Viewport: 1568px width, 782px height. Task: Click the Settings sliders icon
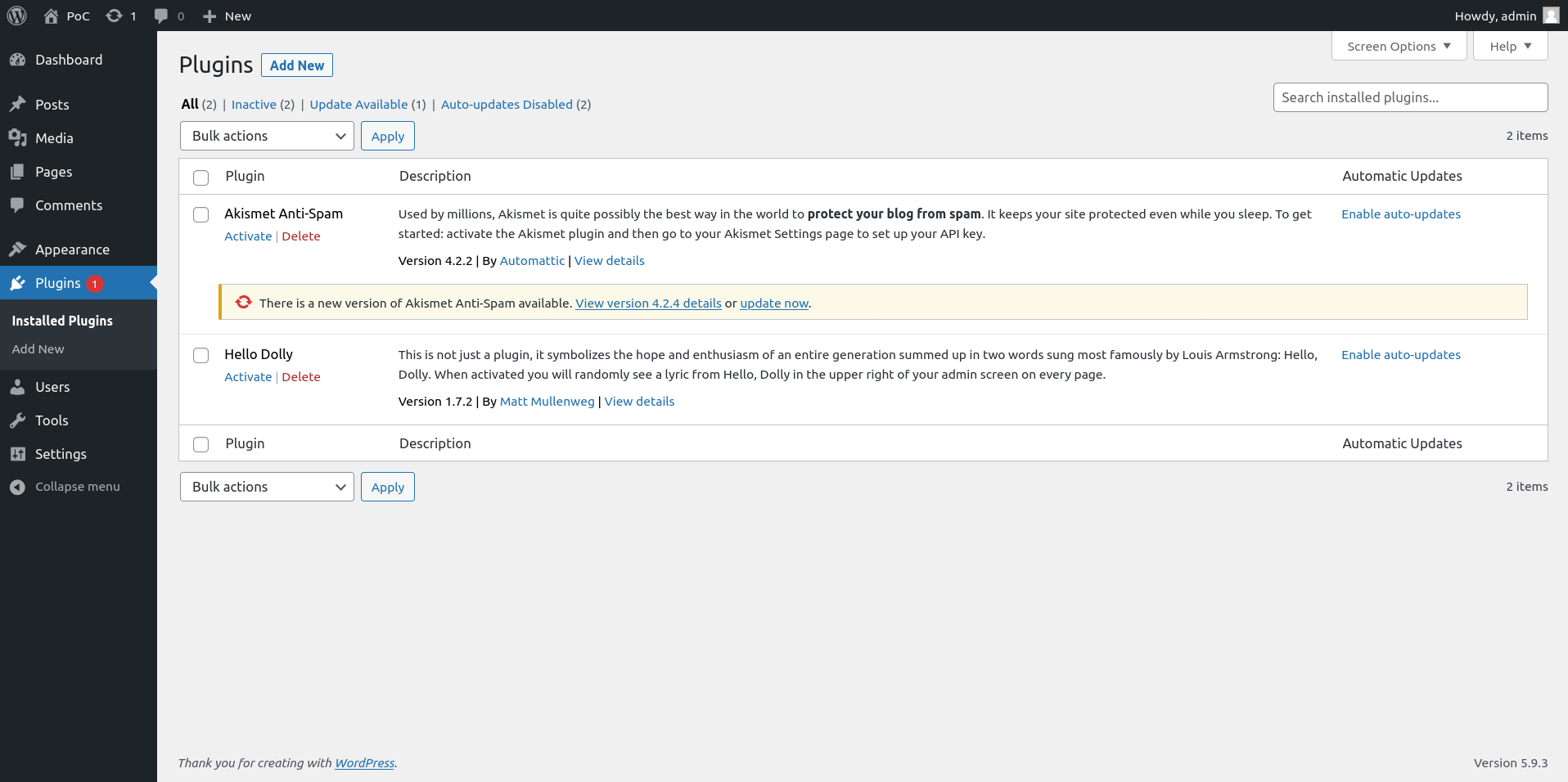(17, 454)
